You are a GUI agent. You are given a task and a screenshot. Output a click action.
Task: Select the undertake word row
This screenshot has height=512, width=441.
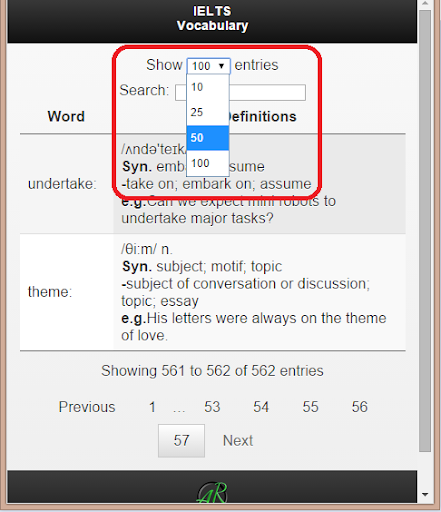click(213, 184)
